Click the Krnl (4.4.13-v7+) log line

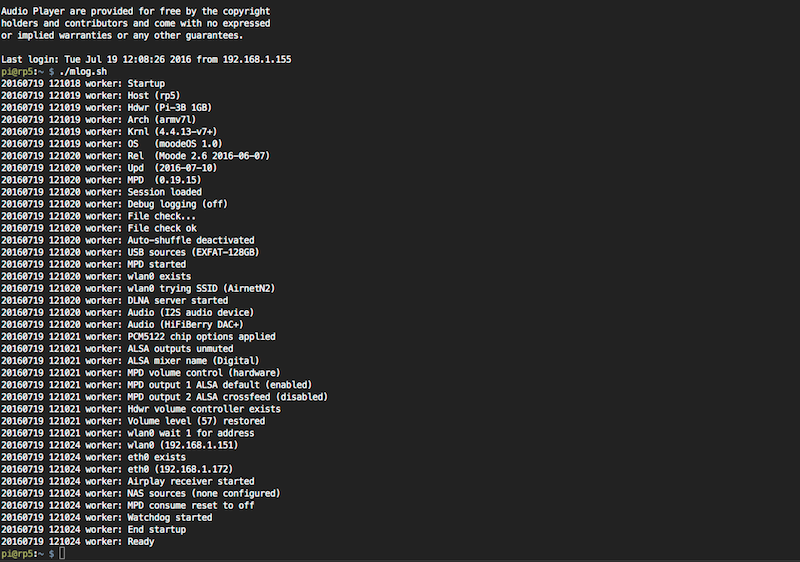109,132
